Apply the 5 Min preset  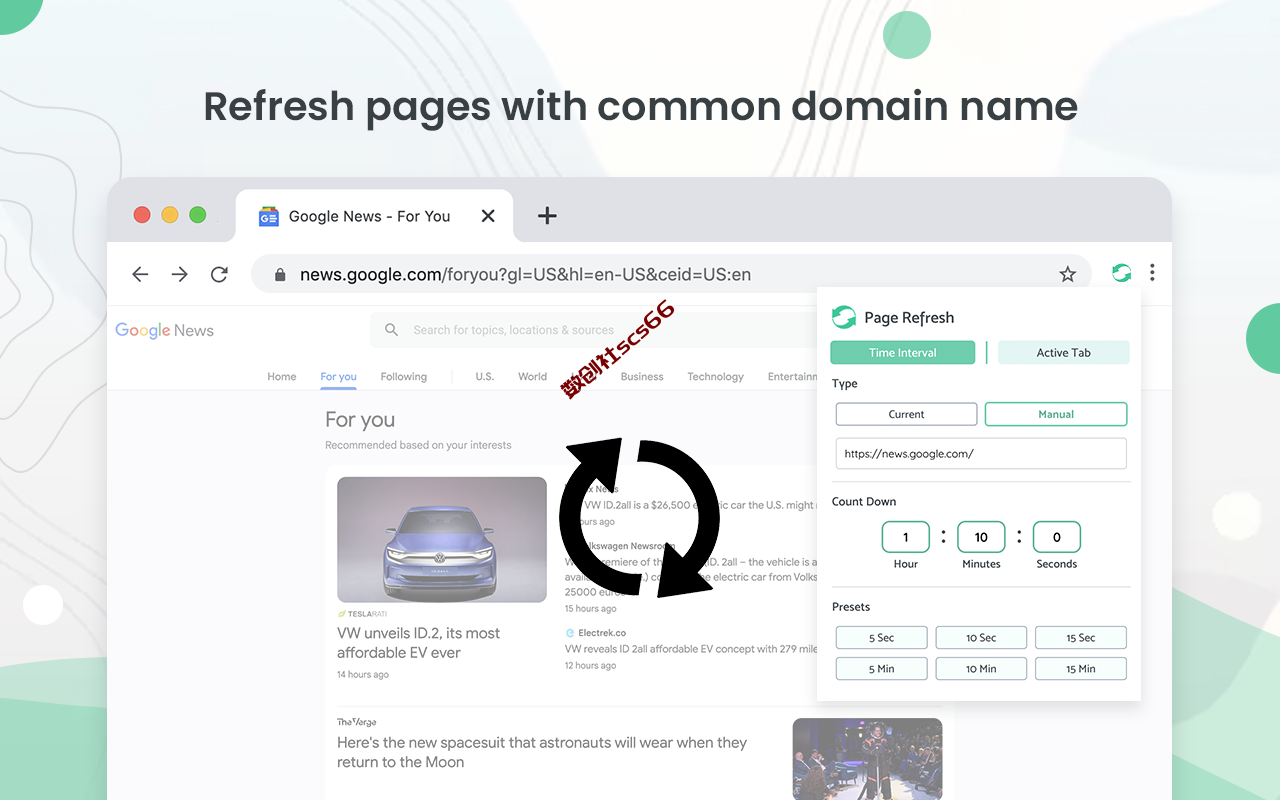[x=882, y=669]
